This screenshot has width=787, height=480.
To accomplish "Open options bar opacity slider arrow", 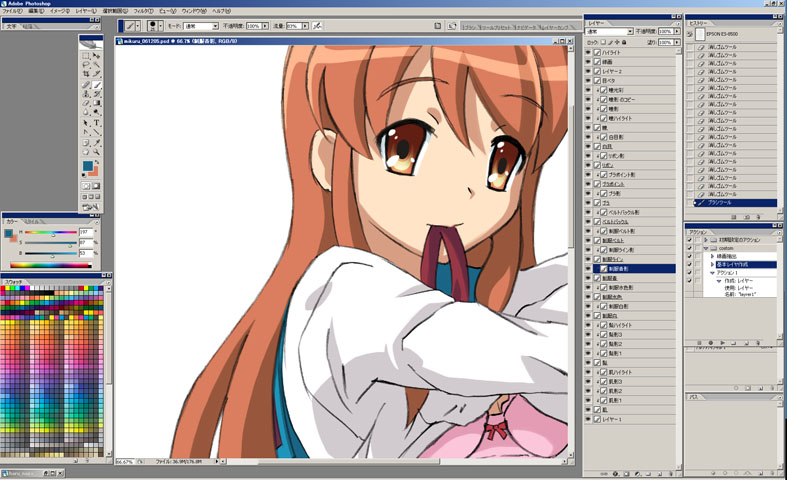I will 266,26.
